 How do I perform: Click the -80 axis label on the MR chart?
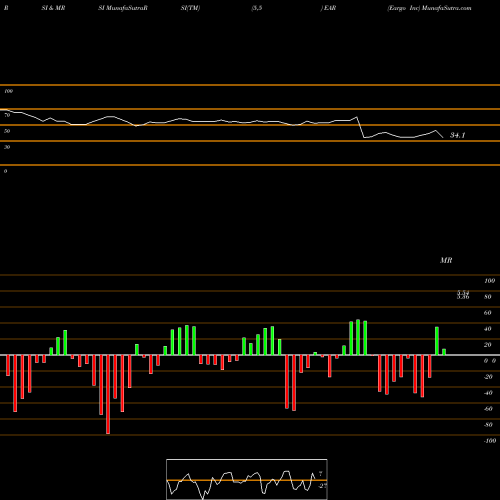[x=488, y=425]
